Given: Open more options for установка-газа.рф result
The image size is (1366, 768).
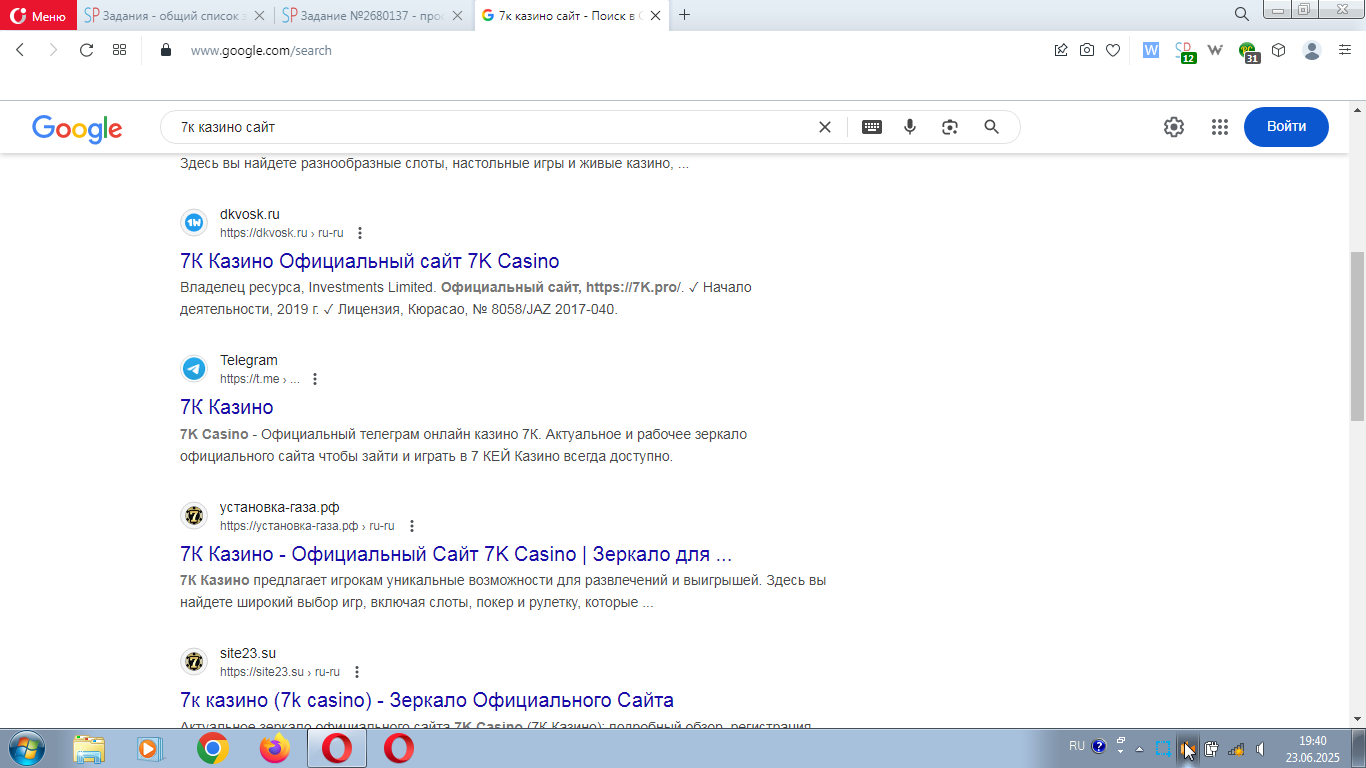Looking at the screenshot, I should pos(411,526).
